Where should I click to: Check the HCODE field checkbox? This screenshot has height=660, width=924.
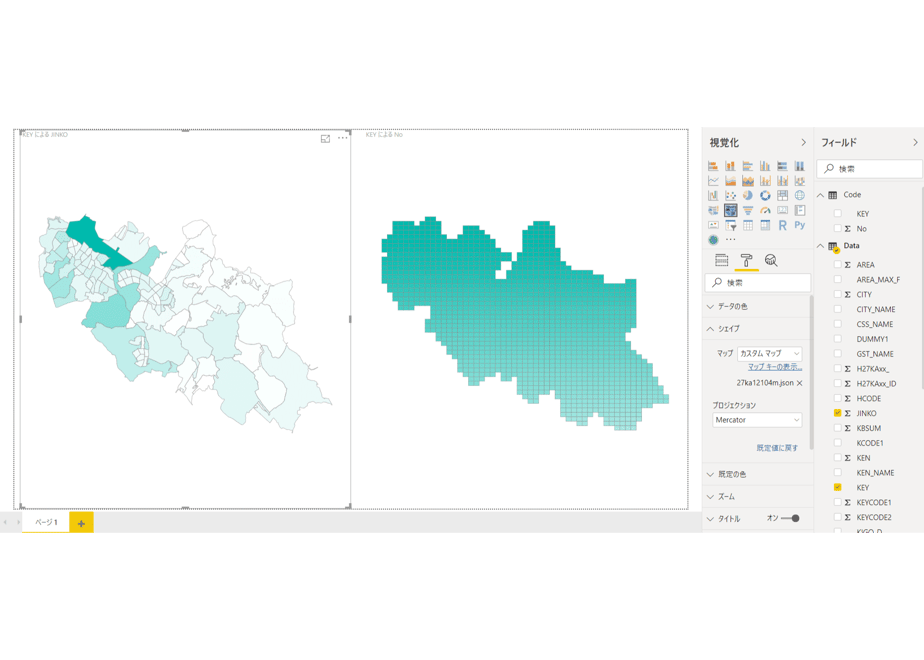coord(837,398)
